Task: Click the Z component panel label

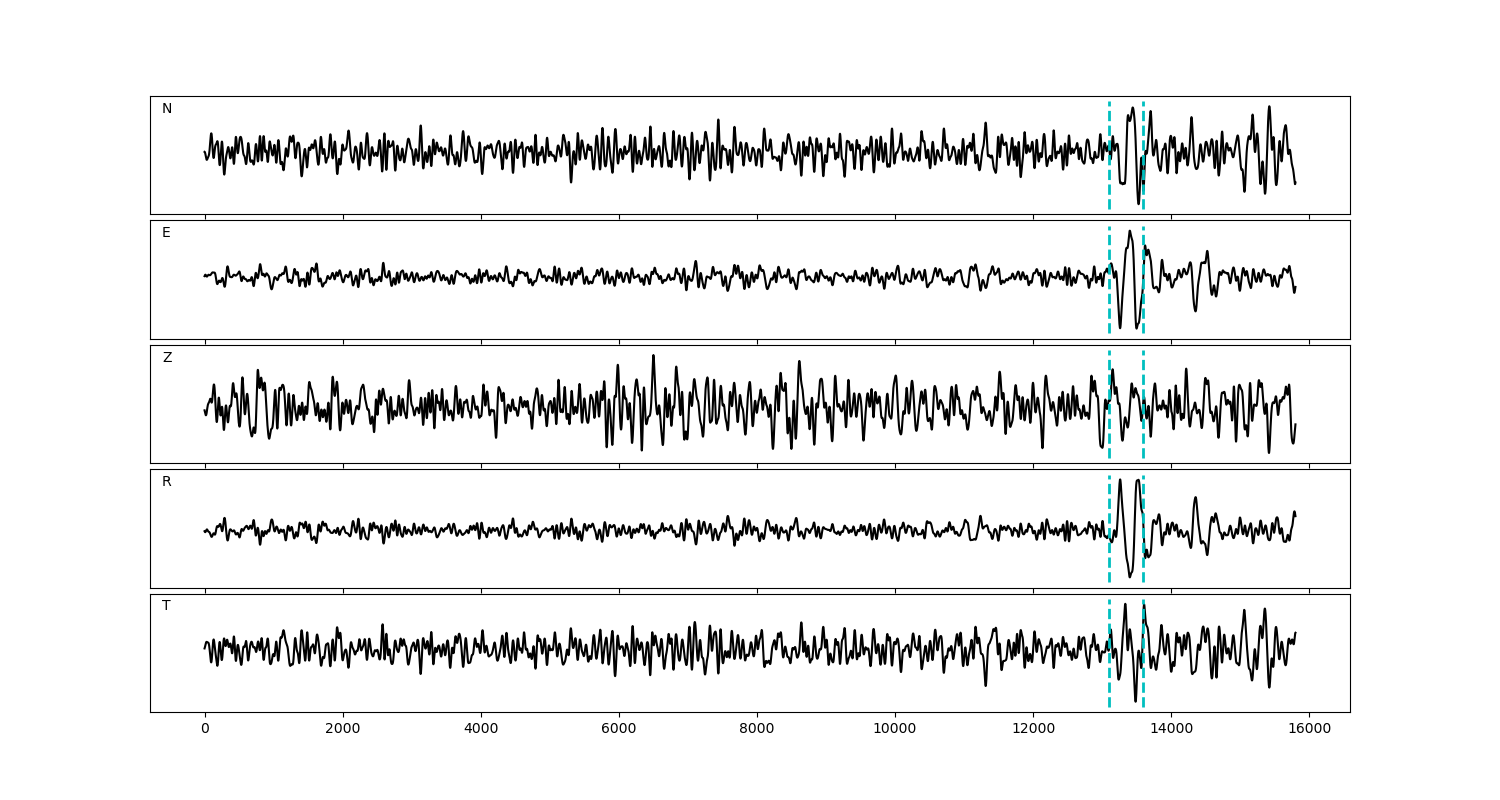Action: (x=167, y=358)
